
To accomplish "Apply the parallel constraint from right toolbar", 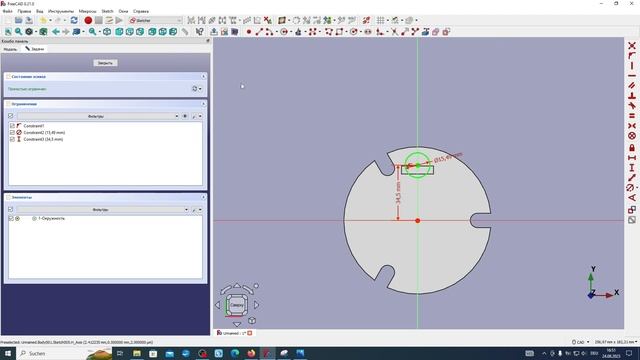I will tap(632, 86).
